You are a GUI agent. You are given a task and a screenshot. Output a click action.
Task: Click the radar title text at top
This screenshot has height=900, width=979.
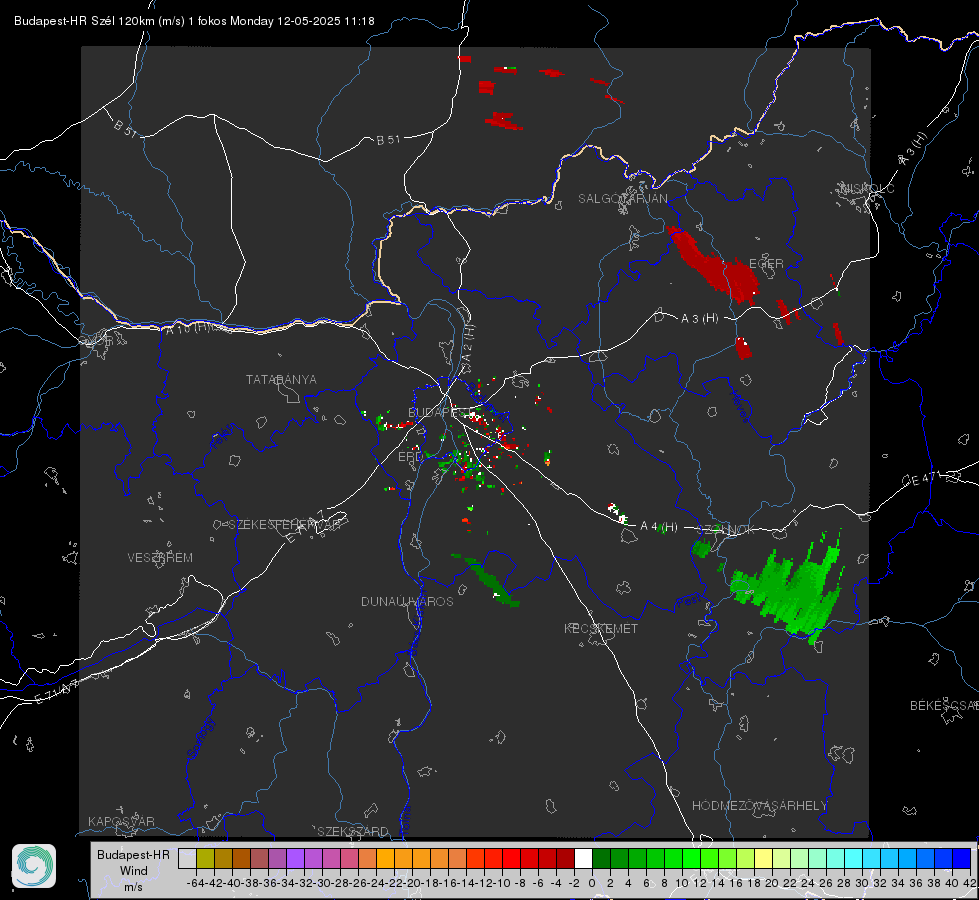(x=194, y=21)
